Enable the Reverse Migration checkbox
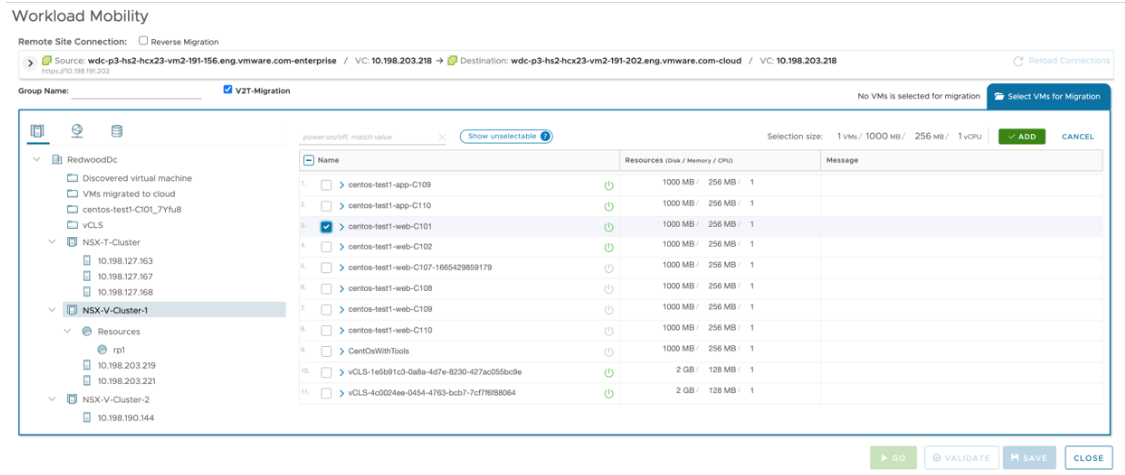 coord(143,41)
